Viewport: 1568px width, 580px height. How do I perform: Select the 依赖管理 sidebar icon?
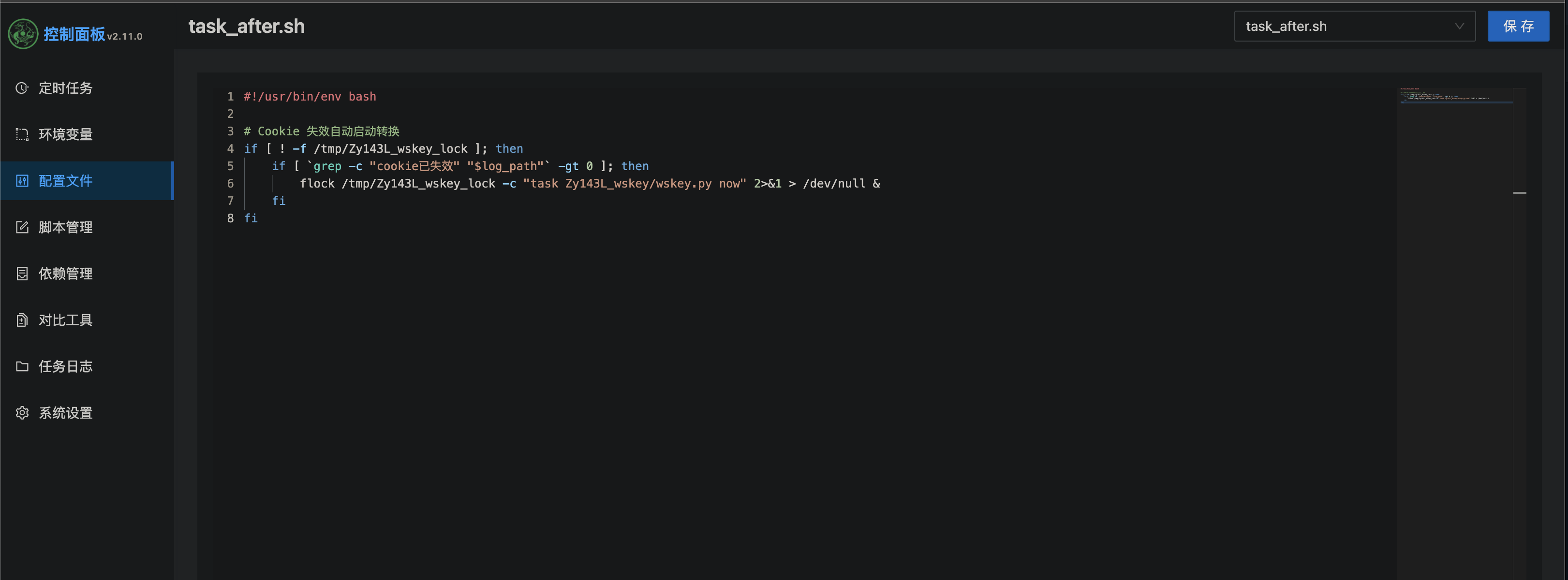click(x=22, y=273)
